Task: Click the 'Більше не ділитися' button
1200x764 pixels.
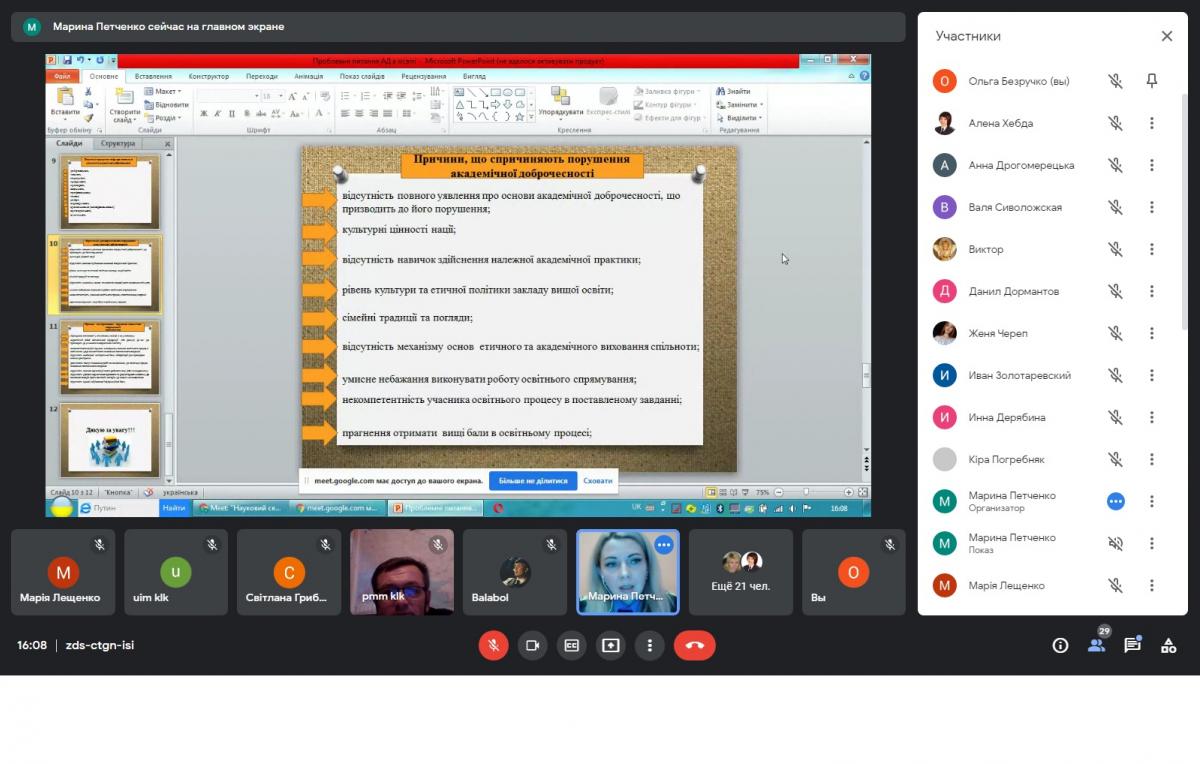Action: [x=533, y=480]
